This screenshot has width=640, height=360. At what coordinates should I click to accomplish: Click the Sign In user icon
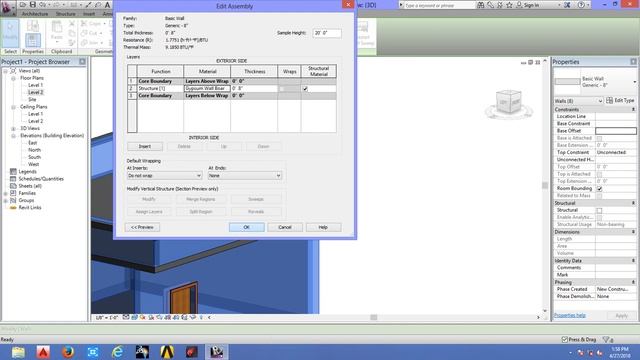[x=519, y=5]
